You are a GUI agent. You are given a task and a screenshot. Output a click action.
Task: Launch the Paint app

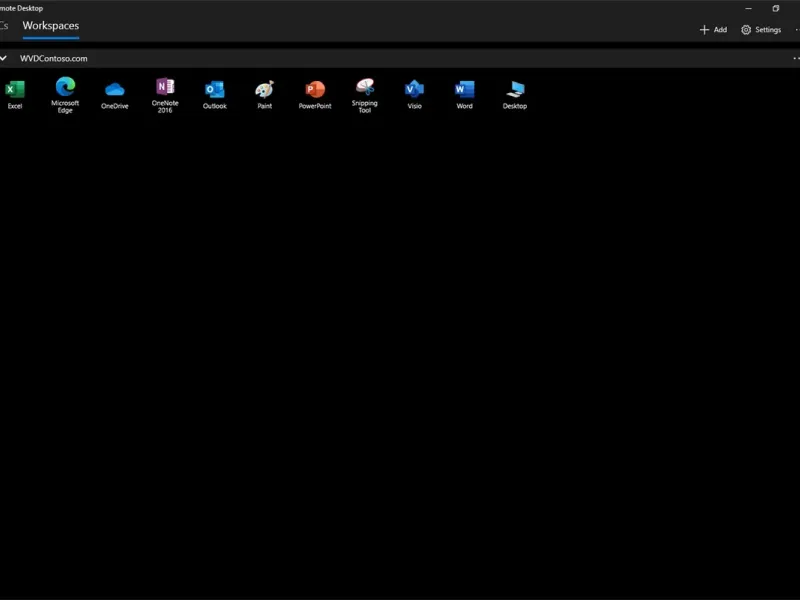264,95
